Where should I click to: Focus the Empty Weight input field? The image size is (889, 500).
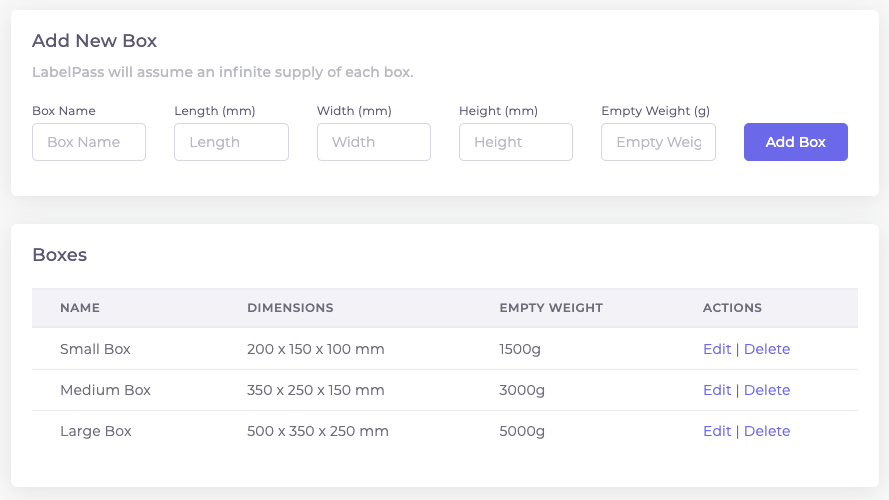click(x=658, y=142)
